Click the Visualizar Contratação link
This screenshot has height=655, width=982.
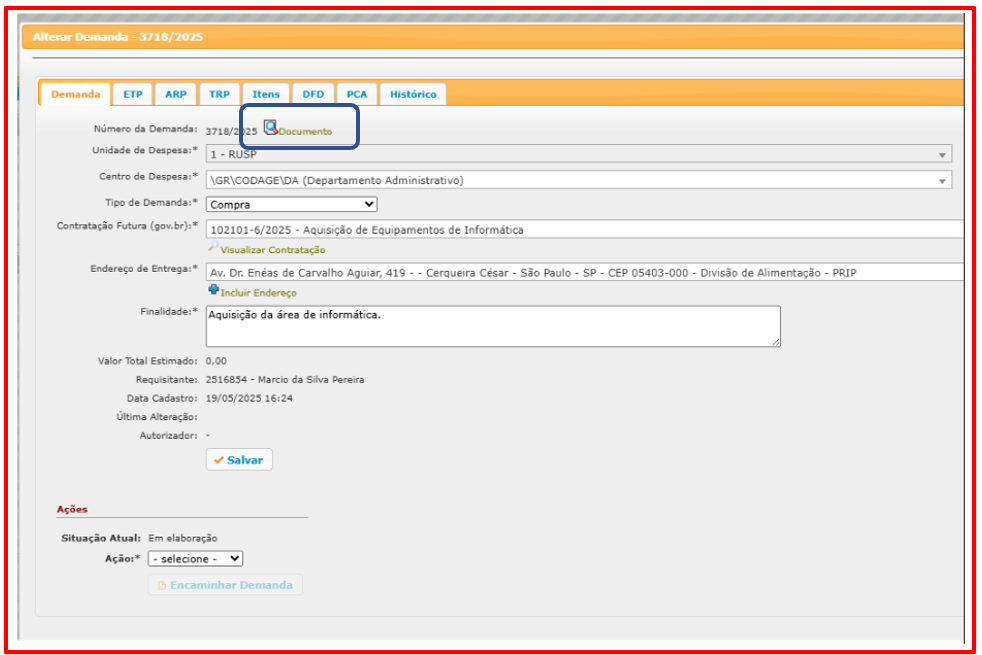click(272, 250)
